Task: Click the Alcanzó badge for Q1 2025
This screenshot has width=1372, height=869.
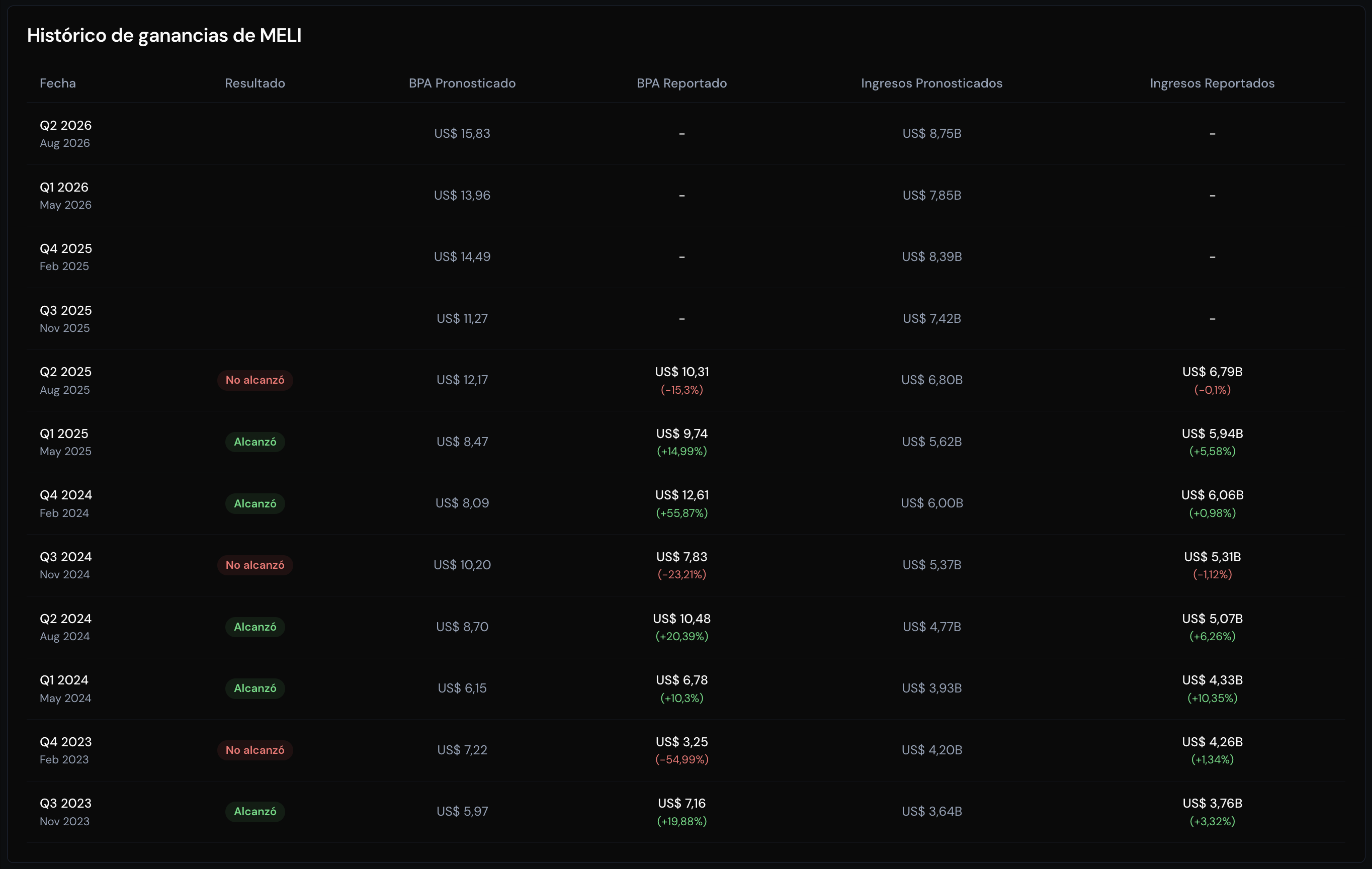Action: [x=254, y=442]
